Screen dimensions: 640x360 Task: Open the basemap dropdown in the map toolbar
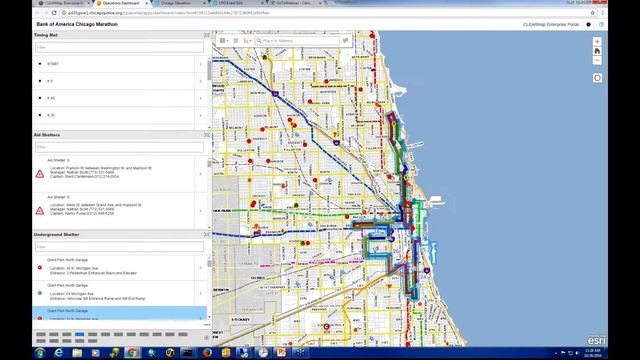[x=224, y=40]
